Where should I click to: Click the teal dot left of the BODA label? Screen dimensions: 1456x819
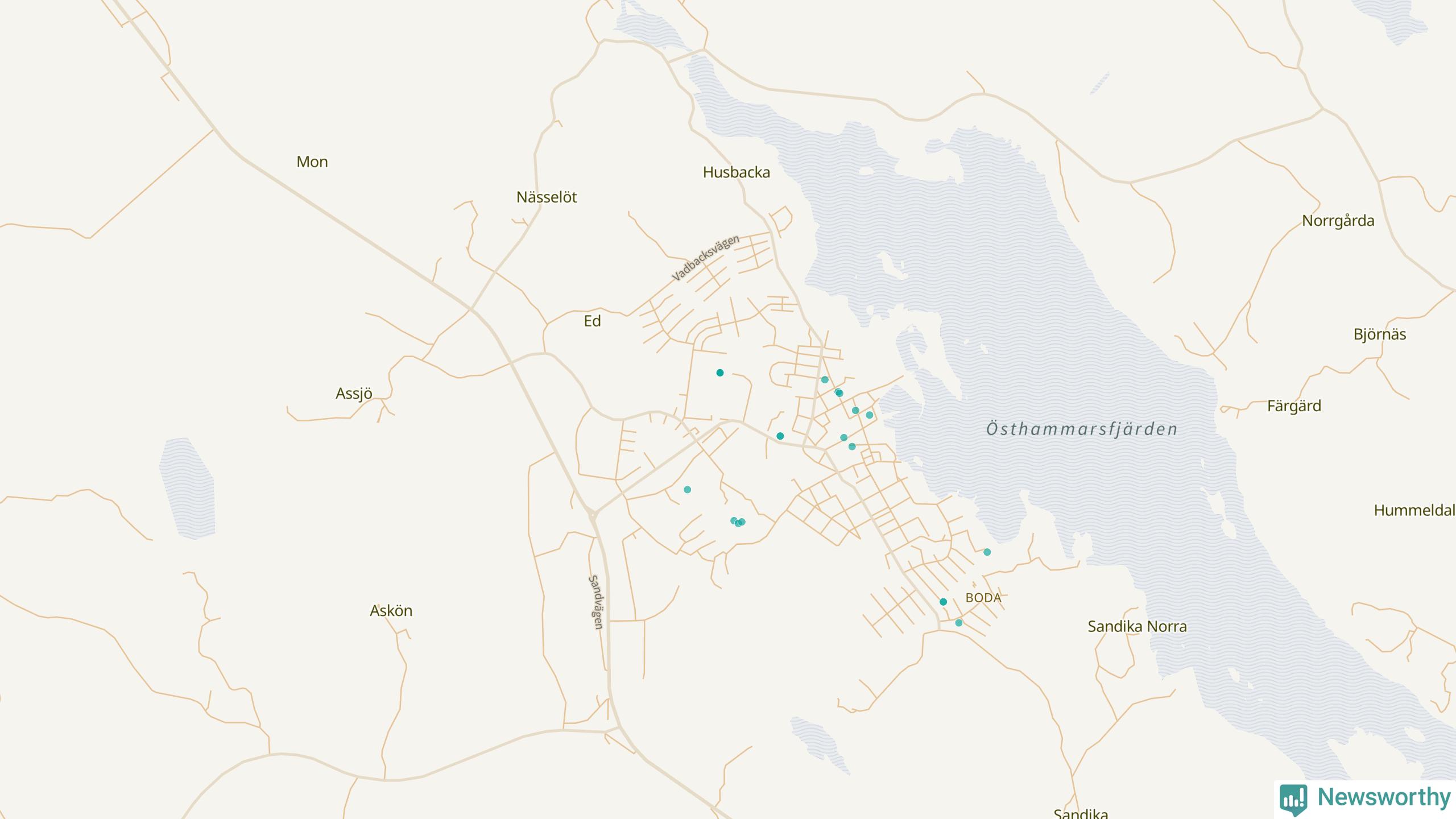pyautogui.click(x=943, y=602)
